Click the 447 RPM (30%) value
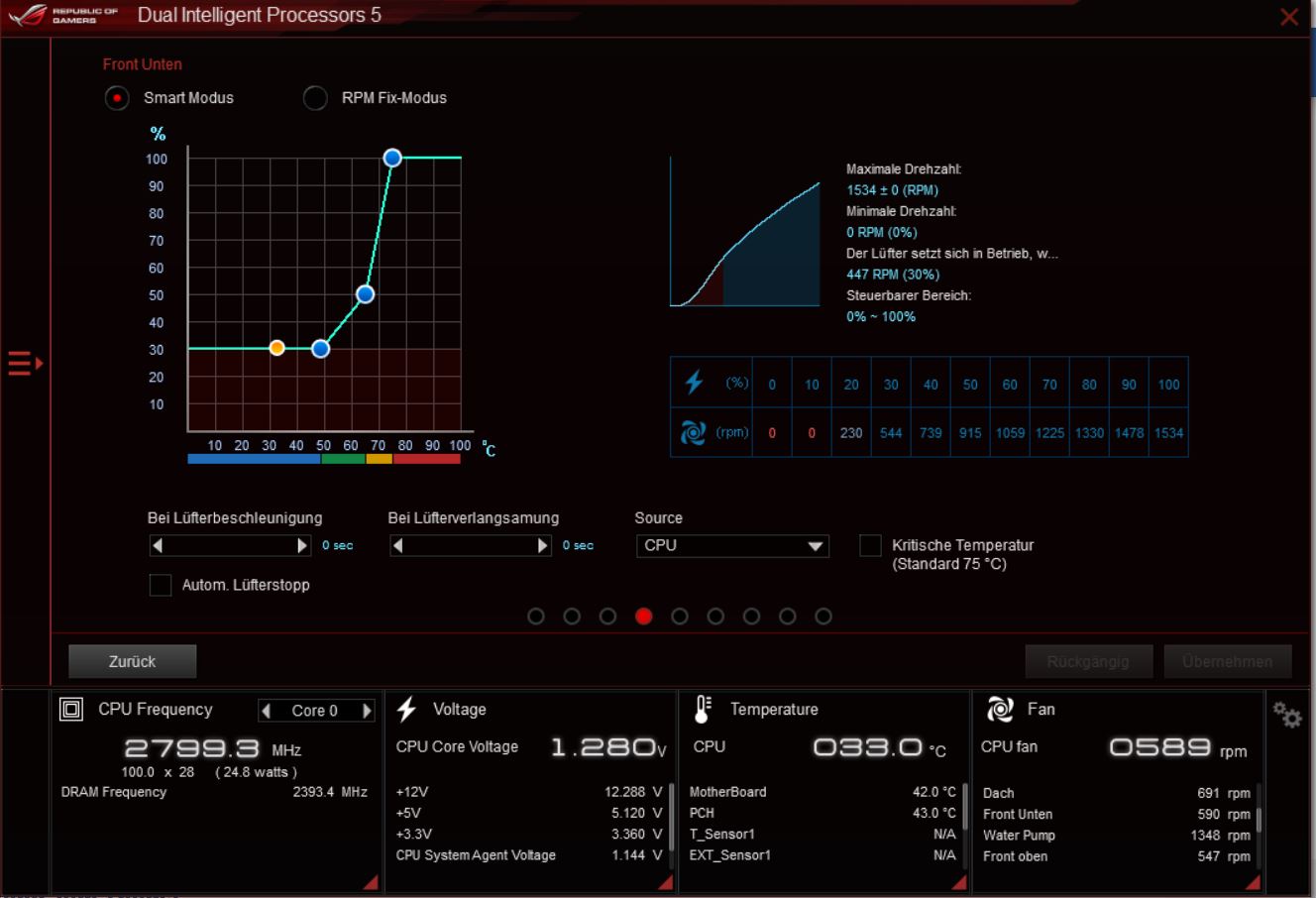 pos(893,275)
